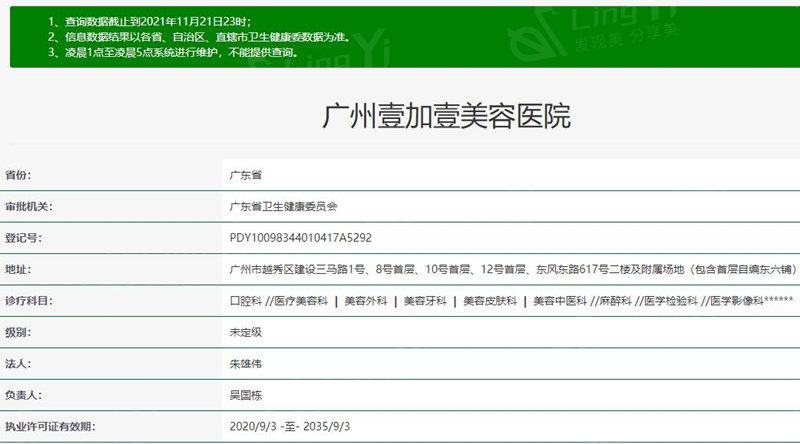The image size is (800, 444).
Task: Click the province value 广东省
Action: [245, 175]
